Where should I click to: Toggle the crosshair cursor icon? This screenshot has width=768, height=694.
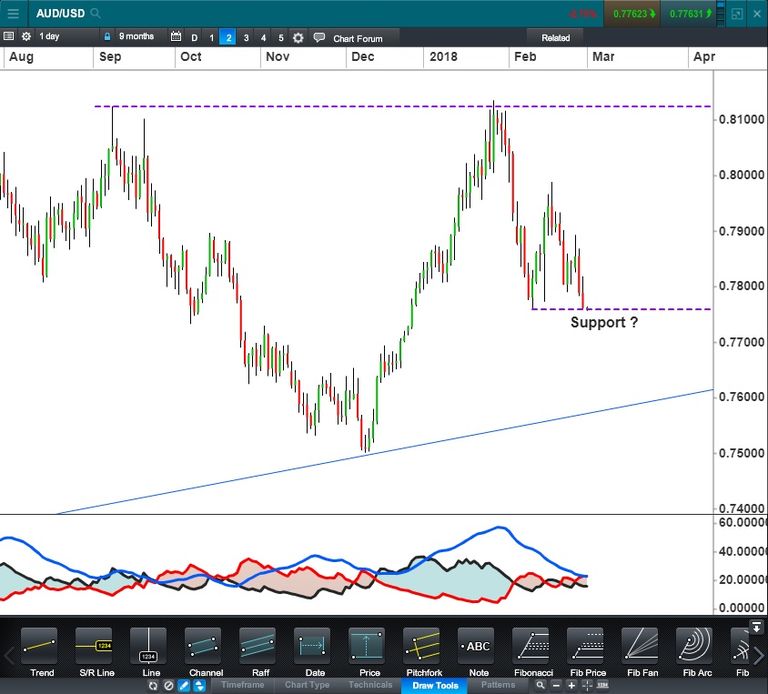pyautogui.click(x=587, y=686)
